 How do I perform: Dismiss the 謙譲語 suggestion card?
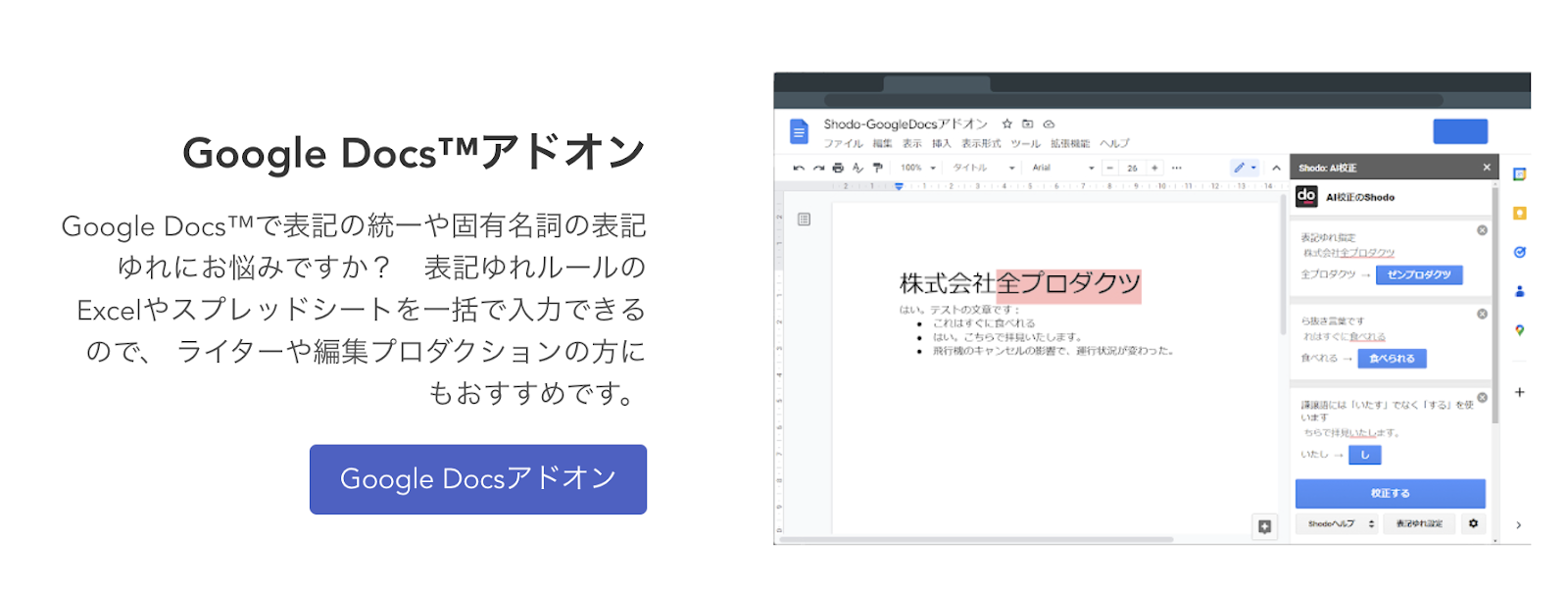click(x=1482, y=397)
